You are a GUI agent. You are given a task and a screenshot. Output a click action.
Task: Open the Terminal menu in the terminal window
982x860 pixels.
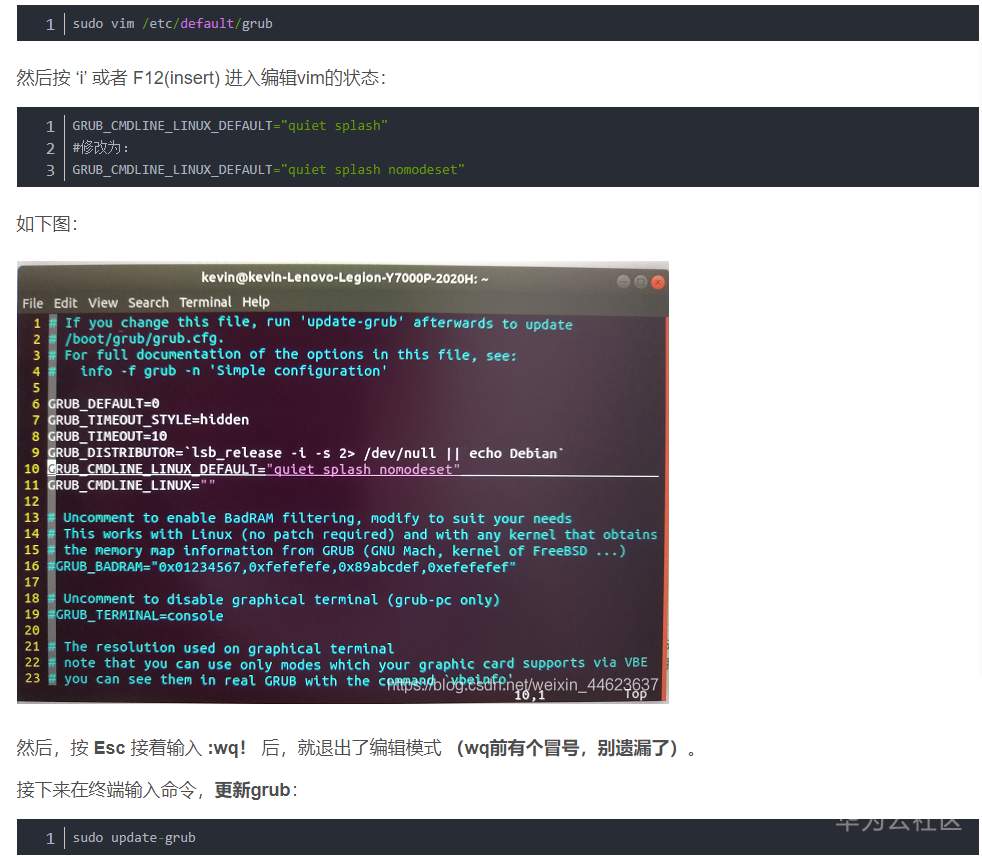point(205,302)
